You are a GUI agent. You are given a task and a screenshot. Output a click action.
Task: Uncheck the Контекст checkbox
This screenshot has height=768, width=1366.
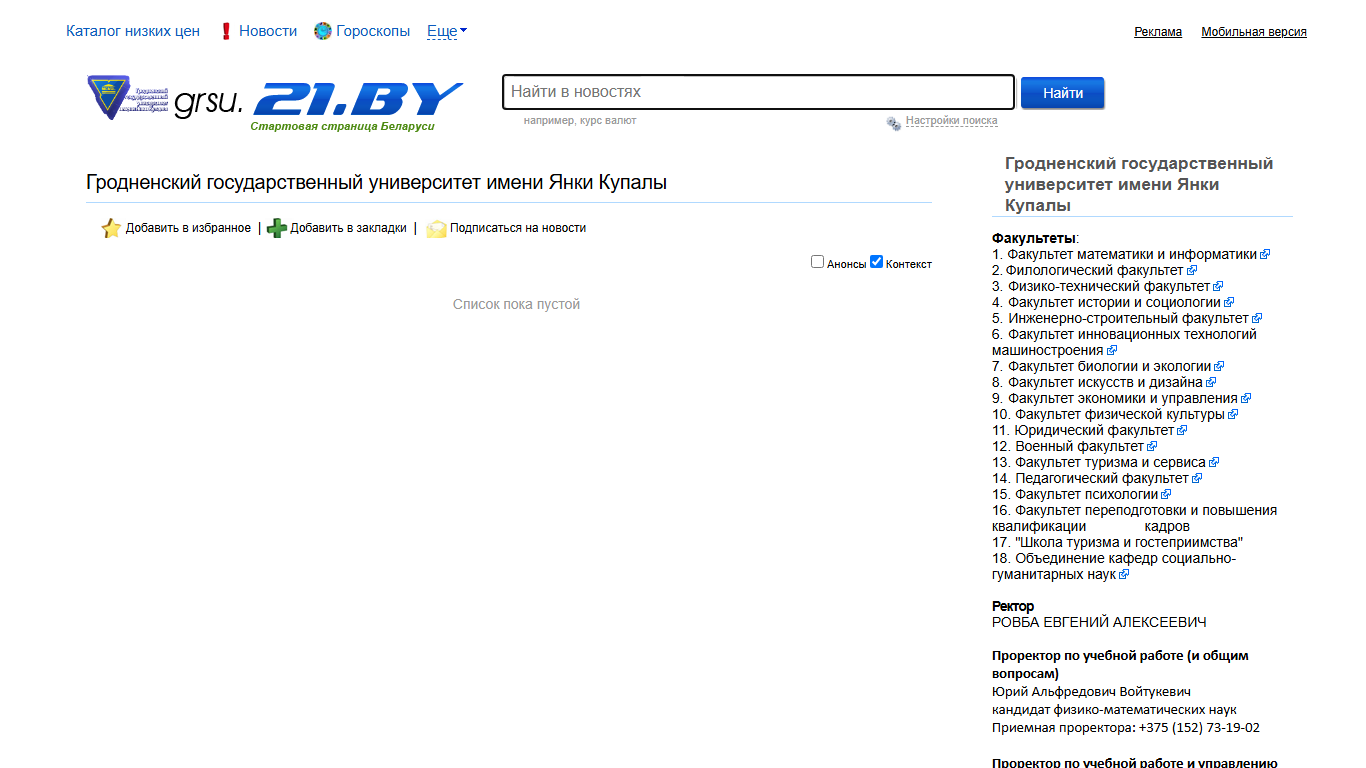click(876, 262)
